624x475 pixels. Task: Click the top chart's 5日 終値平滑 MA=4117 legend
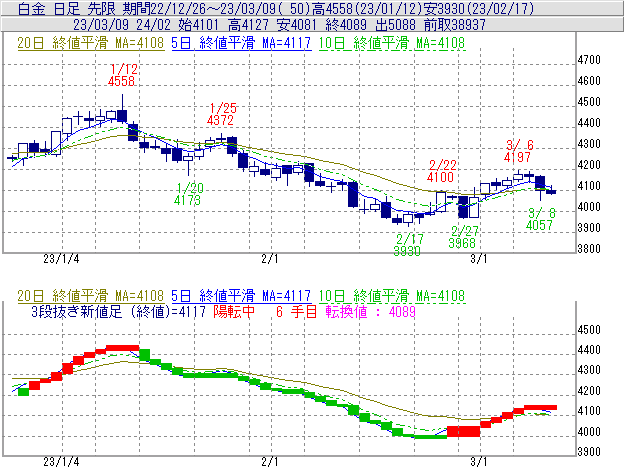pyautogui.click(x=241, y=43)
